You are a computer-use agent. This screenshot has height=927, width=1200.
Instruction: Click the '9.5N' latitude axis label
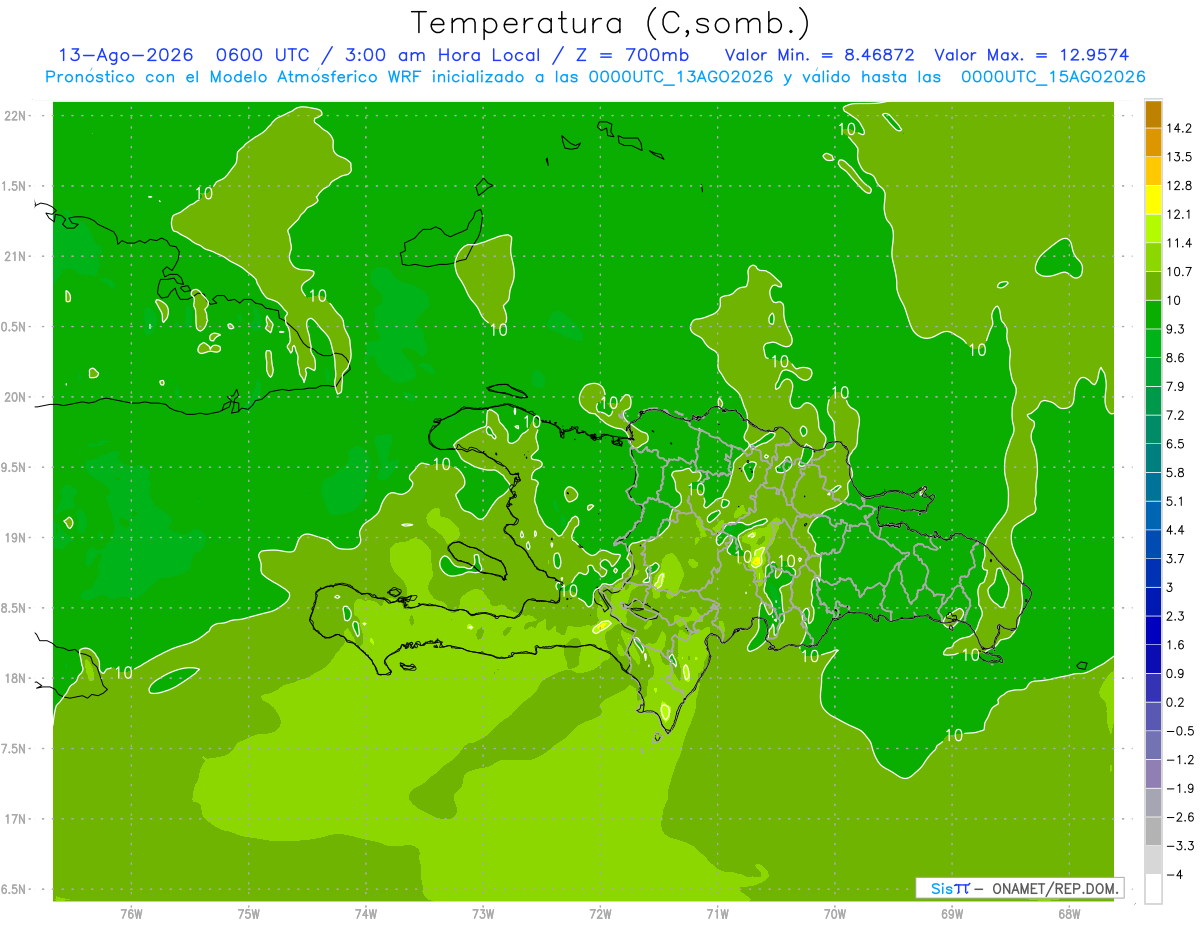coord(15,467)
